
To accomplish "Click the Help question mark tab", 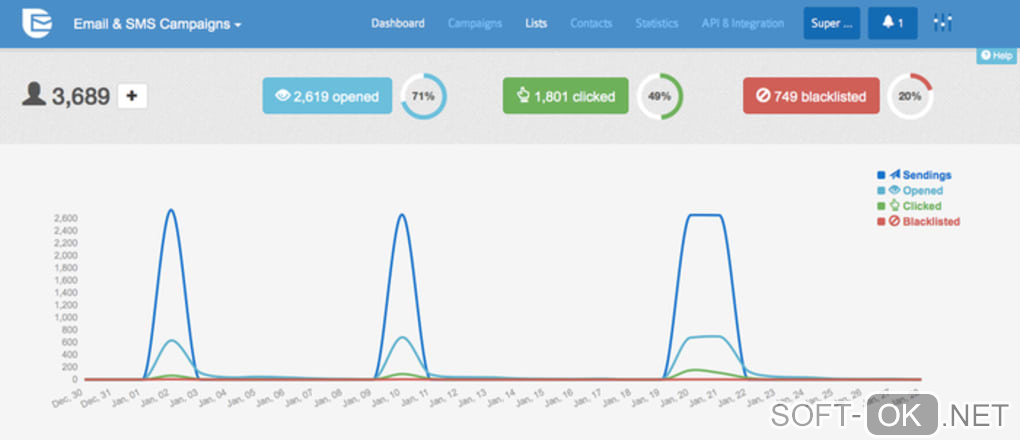I will (997, 56).
